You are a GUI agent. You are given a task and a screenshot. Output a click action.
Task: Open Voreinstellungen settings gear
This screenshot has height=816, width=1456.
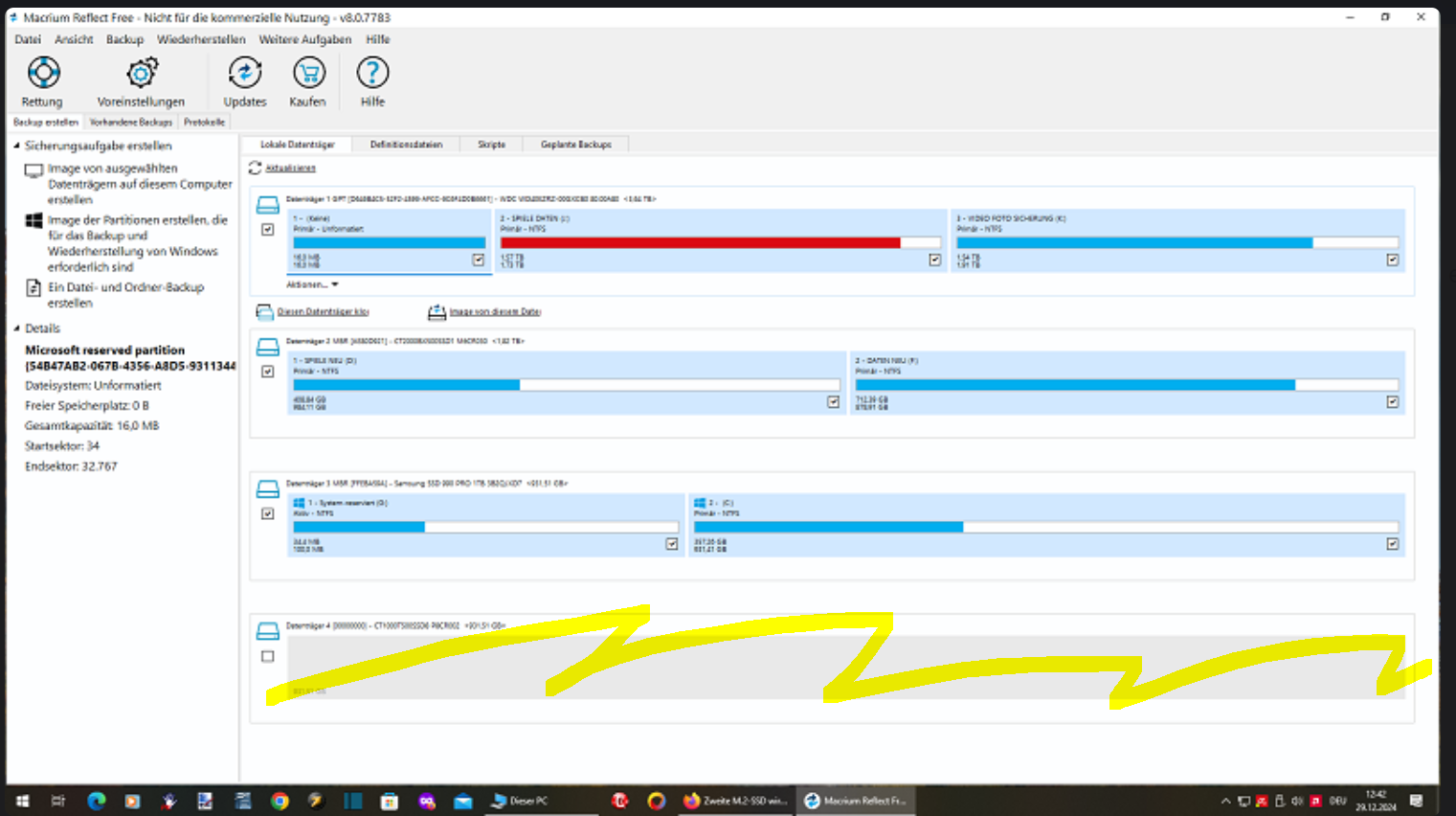pyautogui.click(x=141, y=73)
